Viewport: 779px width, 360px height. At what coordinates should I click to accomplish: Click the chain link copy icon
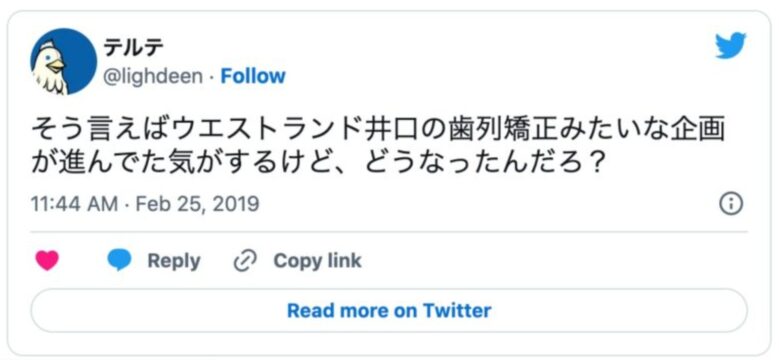click(x=245, y=261)
